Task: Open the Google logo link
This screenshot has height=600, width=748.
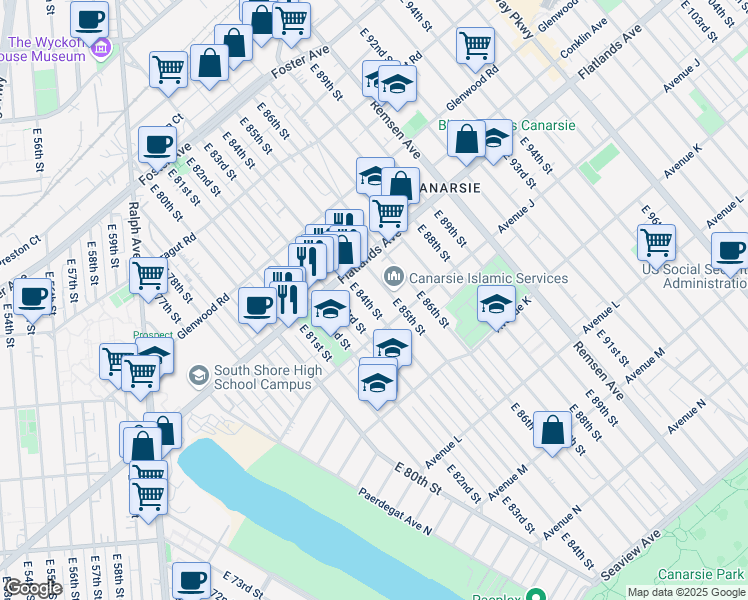Action: pos(32,589)
